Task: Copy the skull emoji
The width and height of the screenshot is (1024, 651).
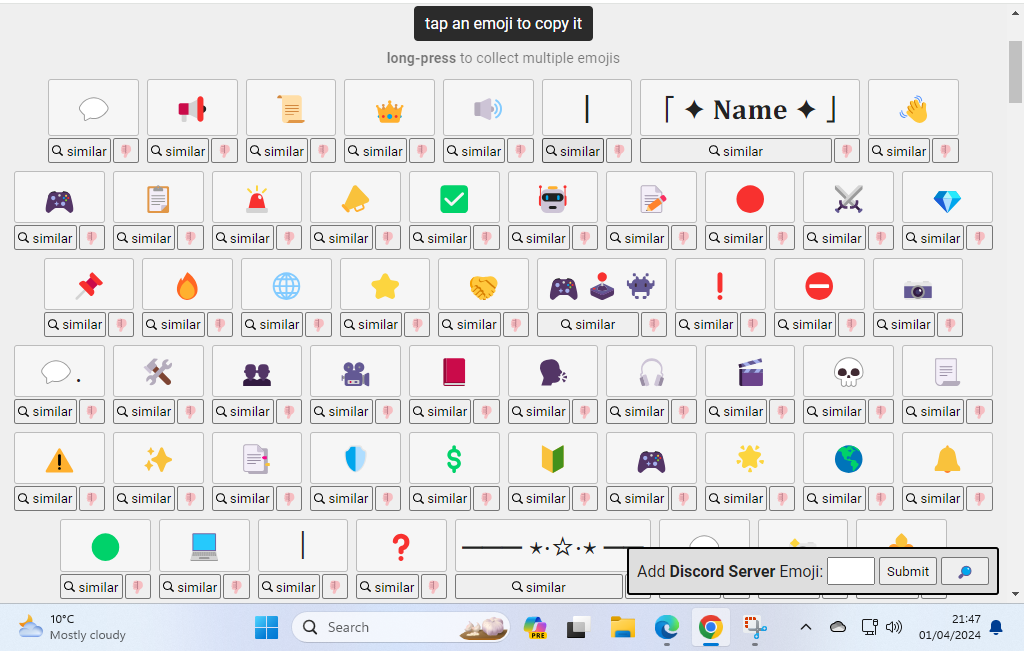Action: [848, 372]
